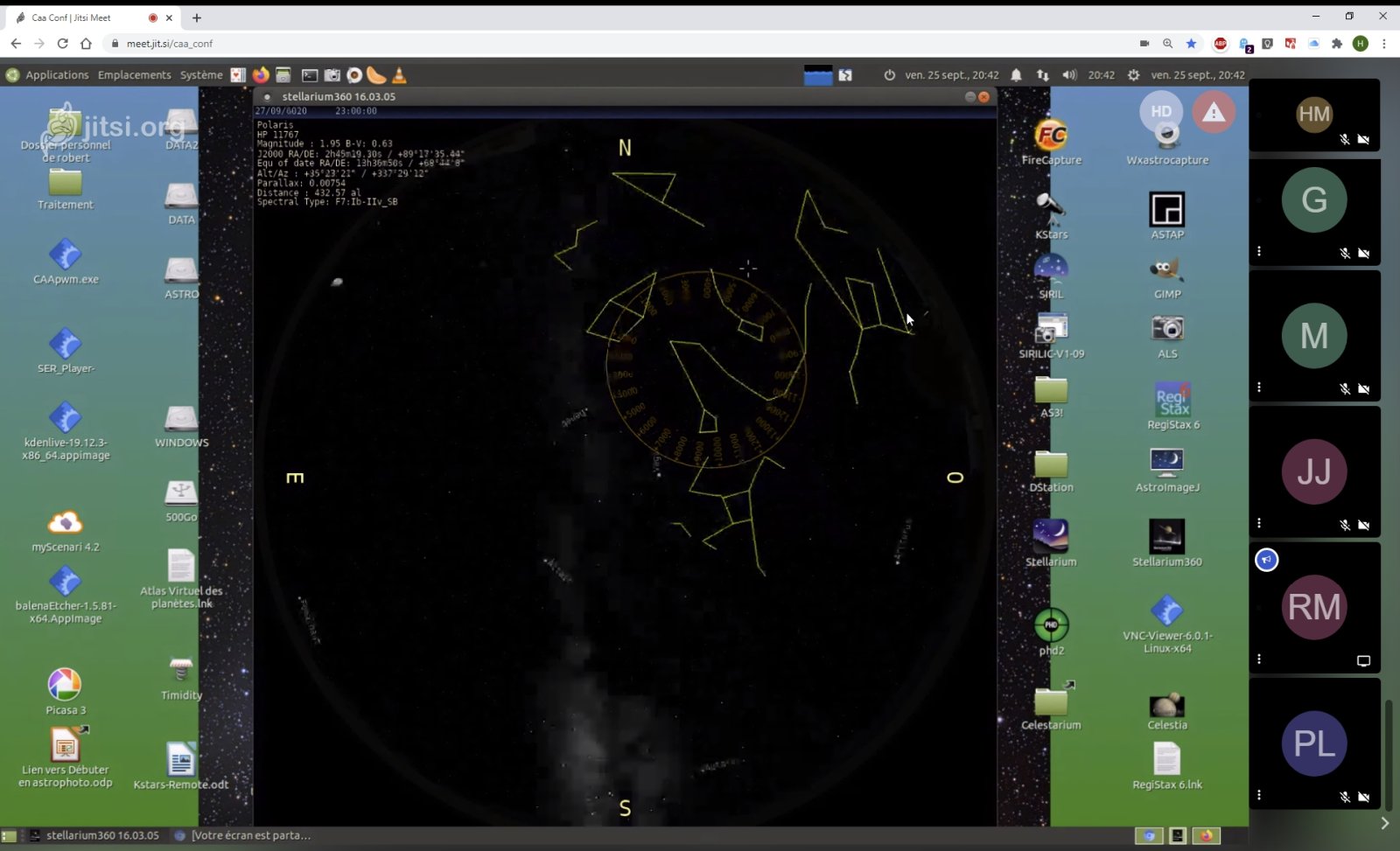Select the JJ participant thumbnail
This screenshot has width=1400, height=851.
pyautogui.click(x=1314, y=471)
